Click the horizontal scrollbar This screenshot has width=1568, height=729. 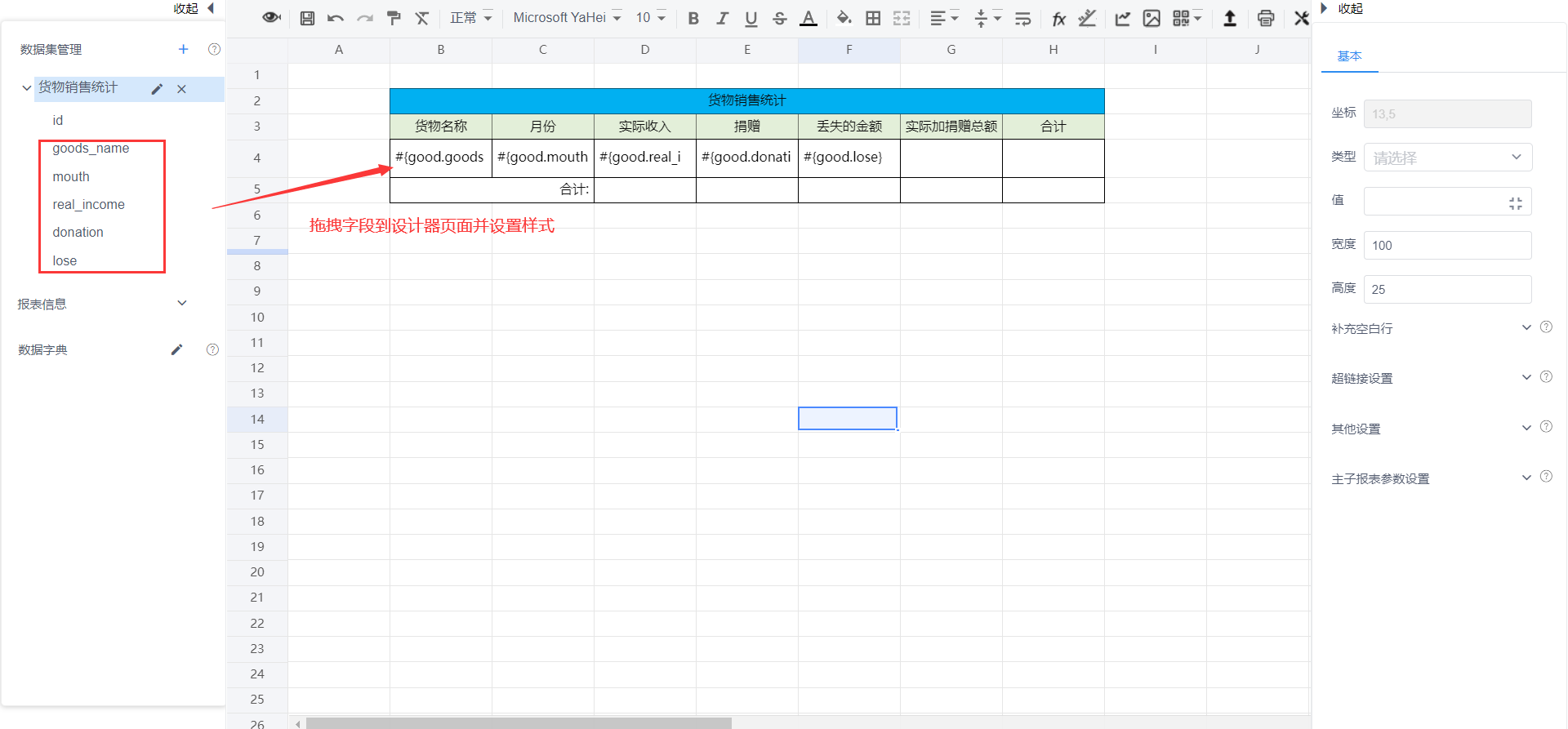click(x=519, y=723)
